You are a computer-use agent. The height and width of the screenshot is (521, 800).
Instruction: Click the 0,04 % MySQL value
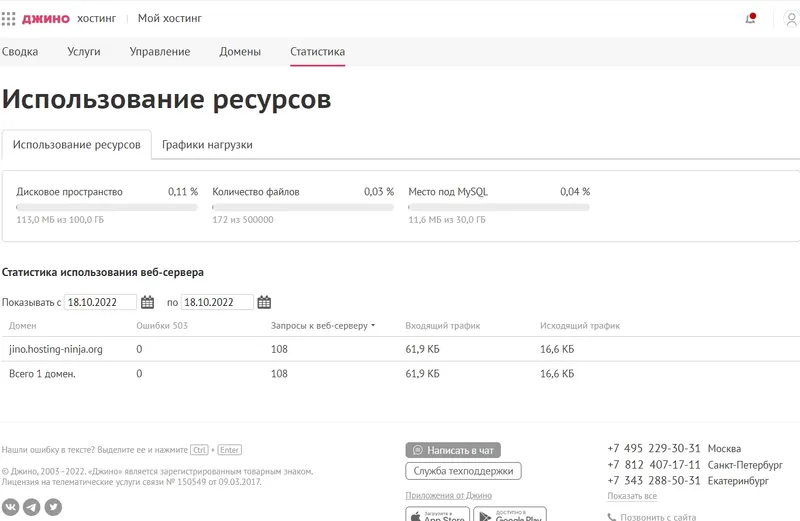575,192
